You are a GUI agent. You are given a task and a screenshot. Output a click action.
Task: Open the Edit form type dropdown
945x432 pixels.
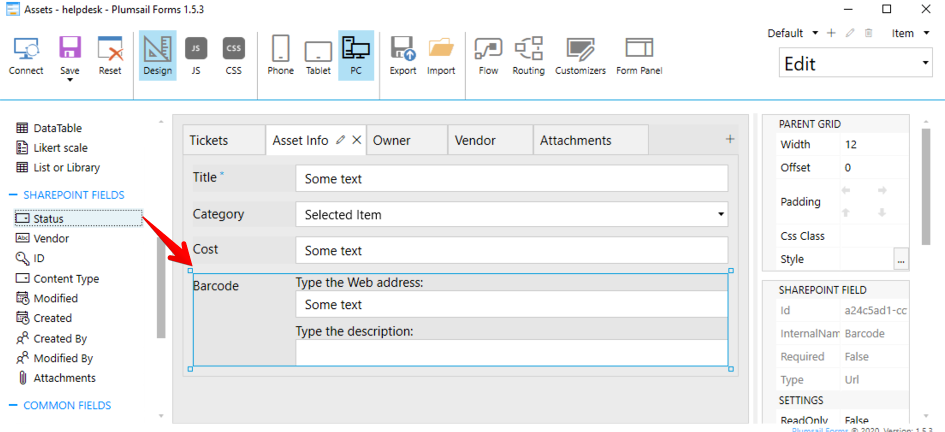[x=856, y=63]
